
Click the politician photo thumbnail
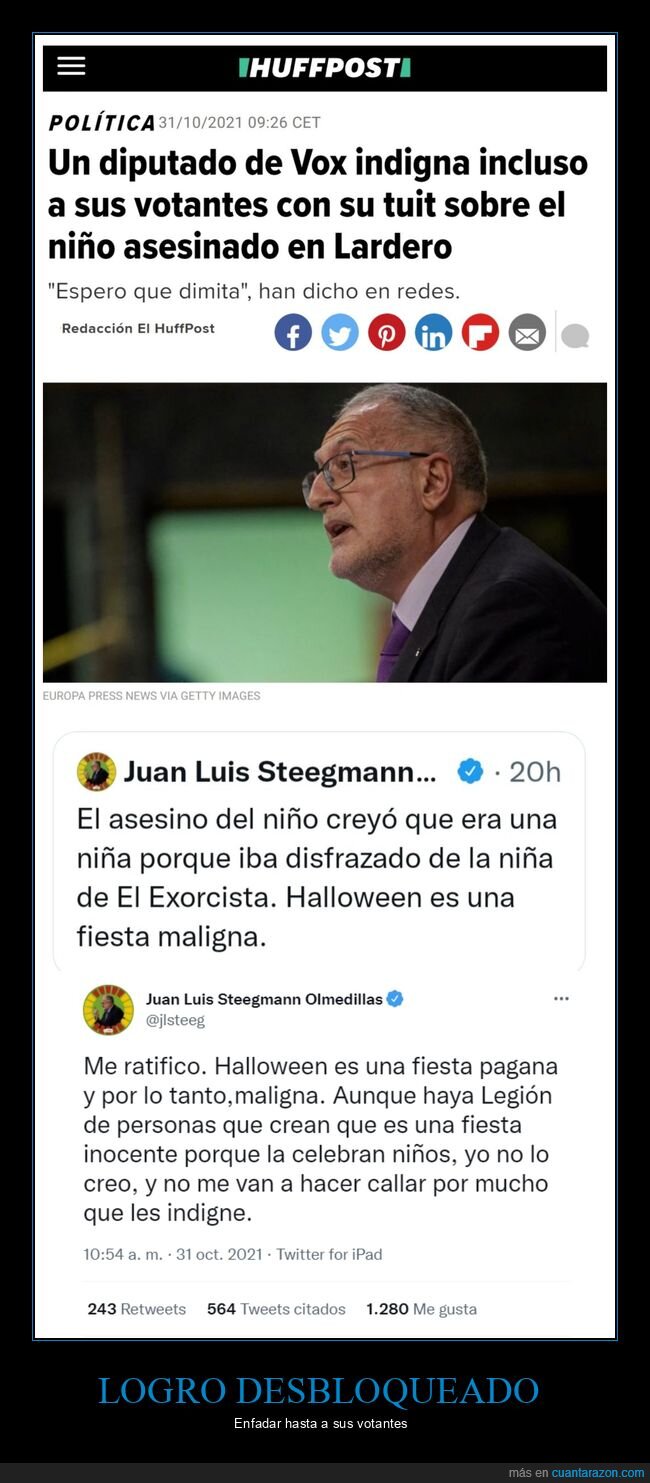(x=325, y=533)
